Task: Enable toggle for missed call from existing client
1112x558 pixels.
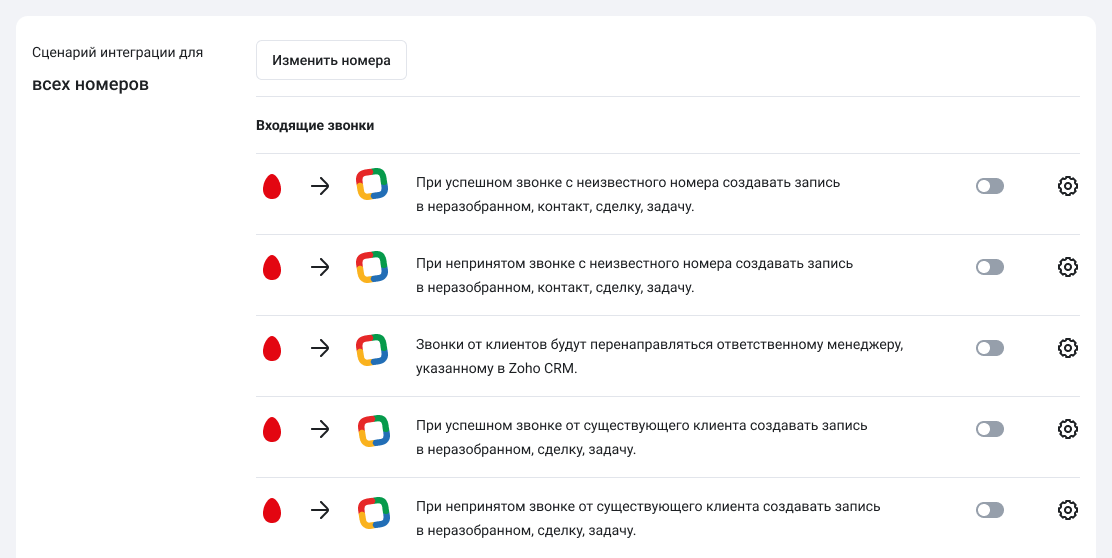Action: click(x=989, y=510)
